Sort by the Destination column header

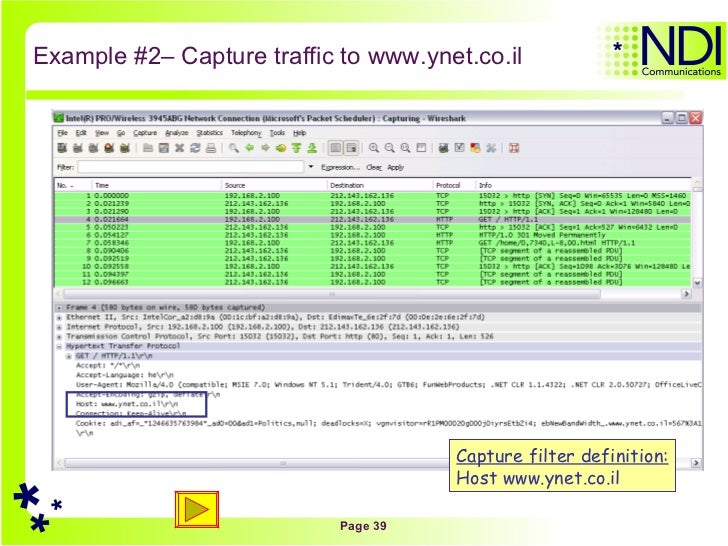tap(379, 185)
